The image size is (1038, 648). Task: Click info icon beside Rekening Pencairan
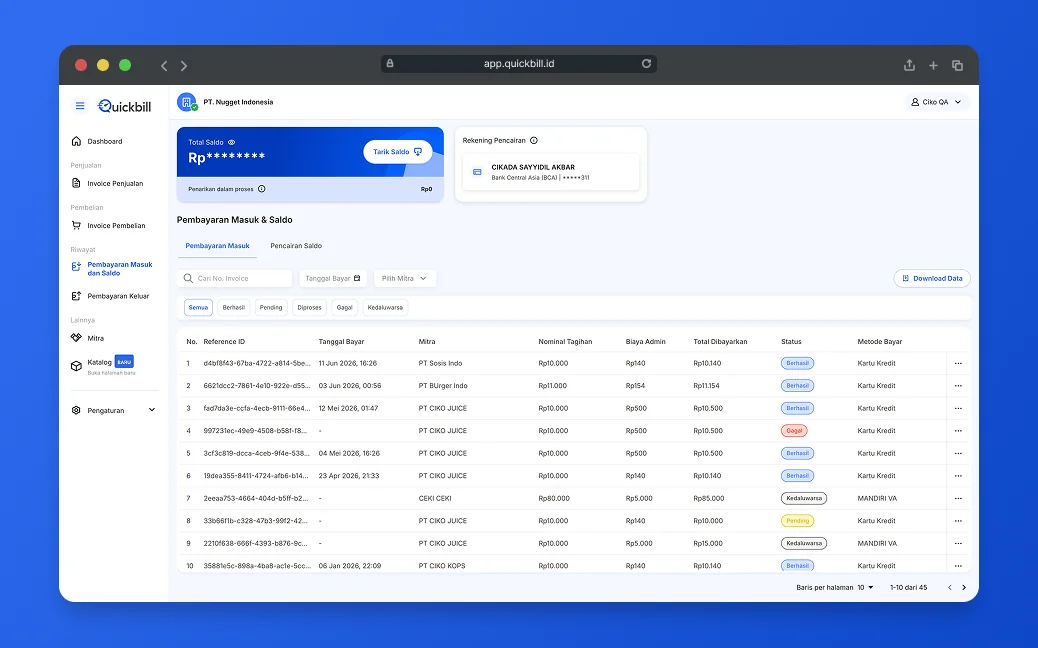[534, 140]
